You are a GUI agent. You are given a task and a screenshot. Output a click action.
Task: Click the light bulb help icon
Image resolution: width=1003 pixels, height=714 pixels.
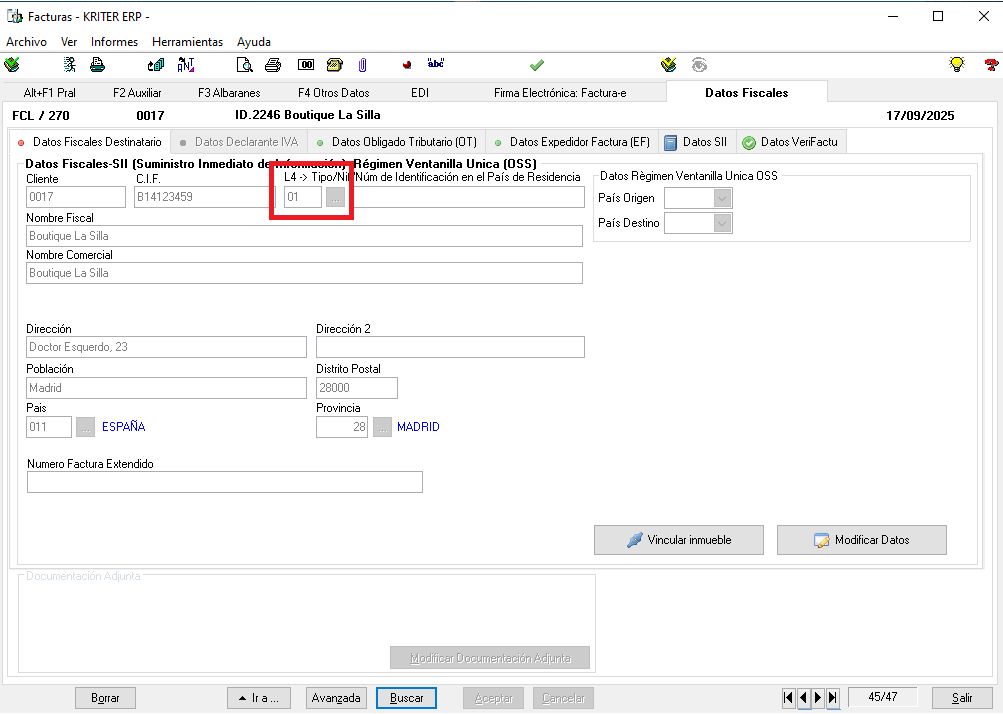click(x=957, y=65)
